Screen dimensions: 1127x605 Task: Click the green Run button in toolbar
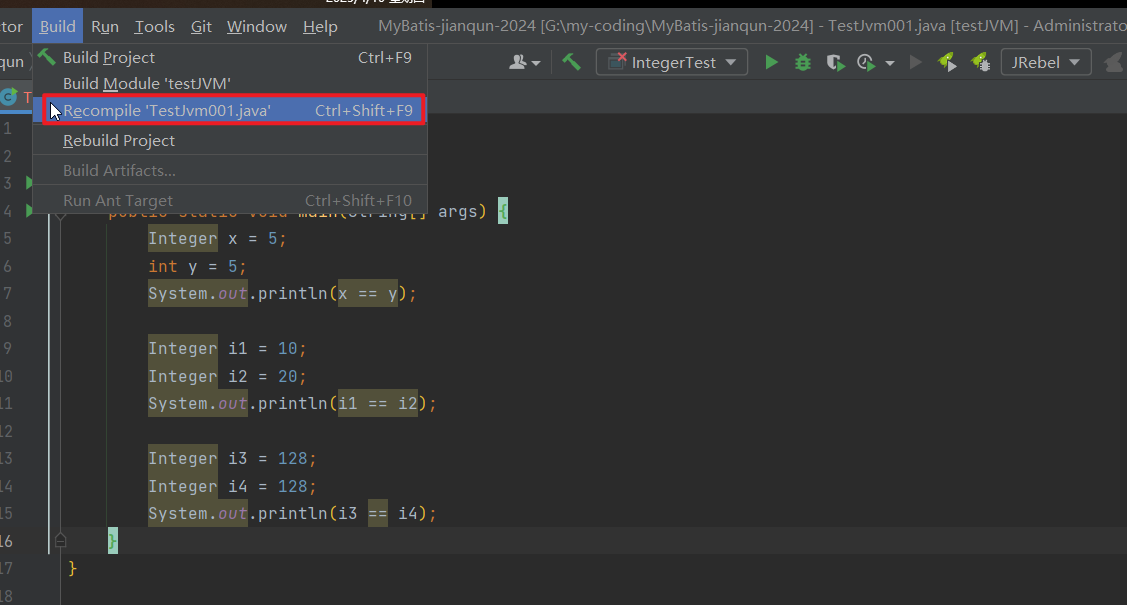pos(771,63)
